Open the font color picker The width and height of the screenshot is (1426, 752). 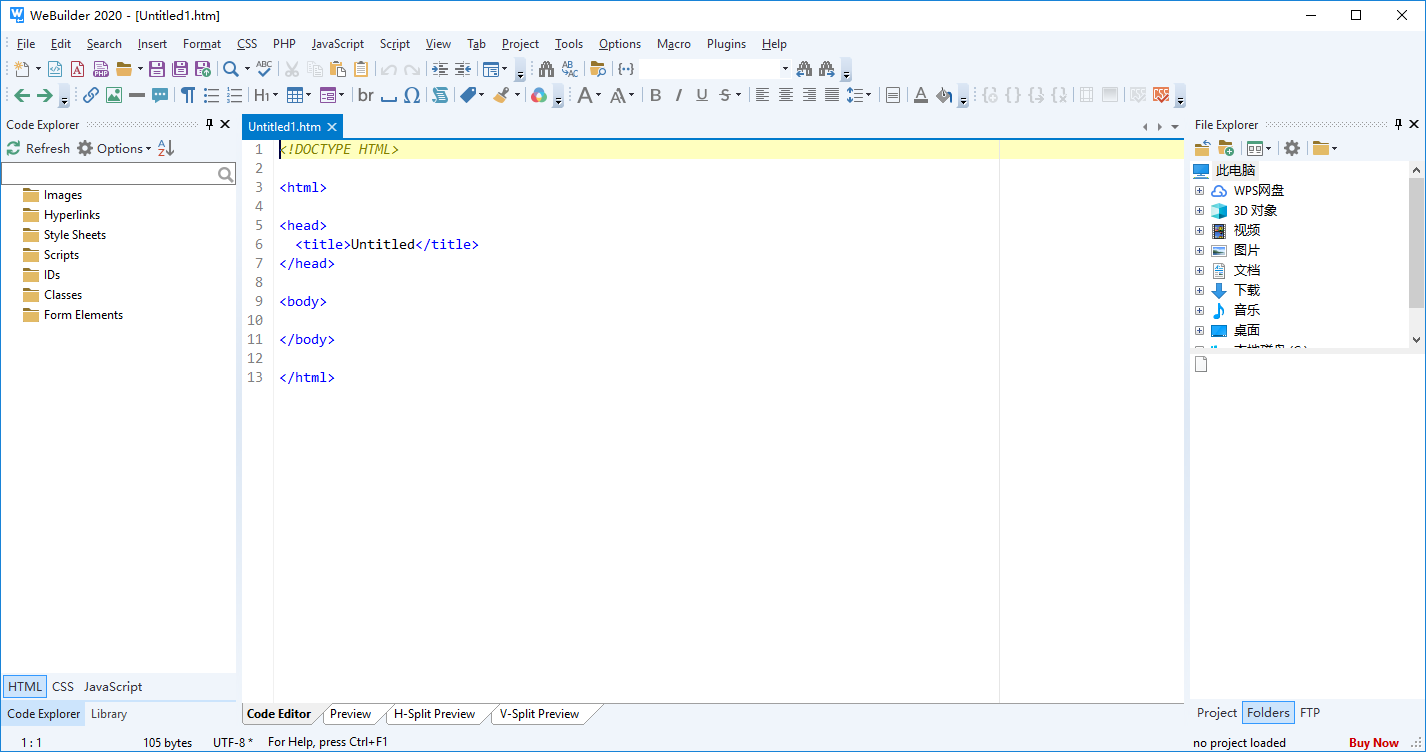(x=920, y=95)
